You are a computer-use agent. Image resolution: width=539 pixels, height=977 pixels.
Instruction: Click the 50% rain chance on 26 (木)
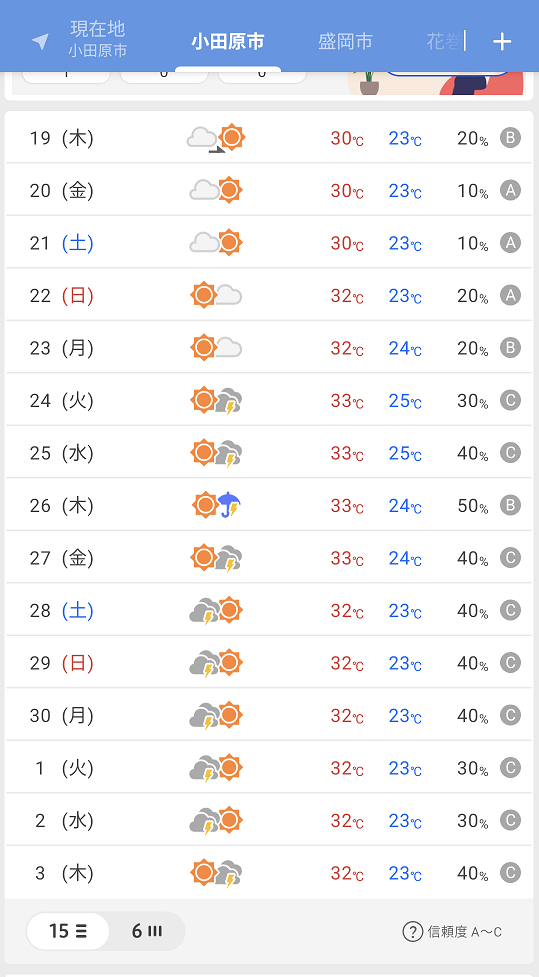pyautogui.click(x=473, y=506)
